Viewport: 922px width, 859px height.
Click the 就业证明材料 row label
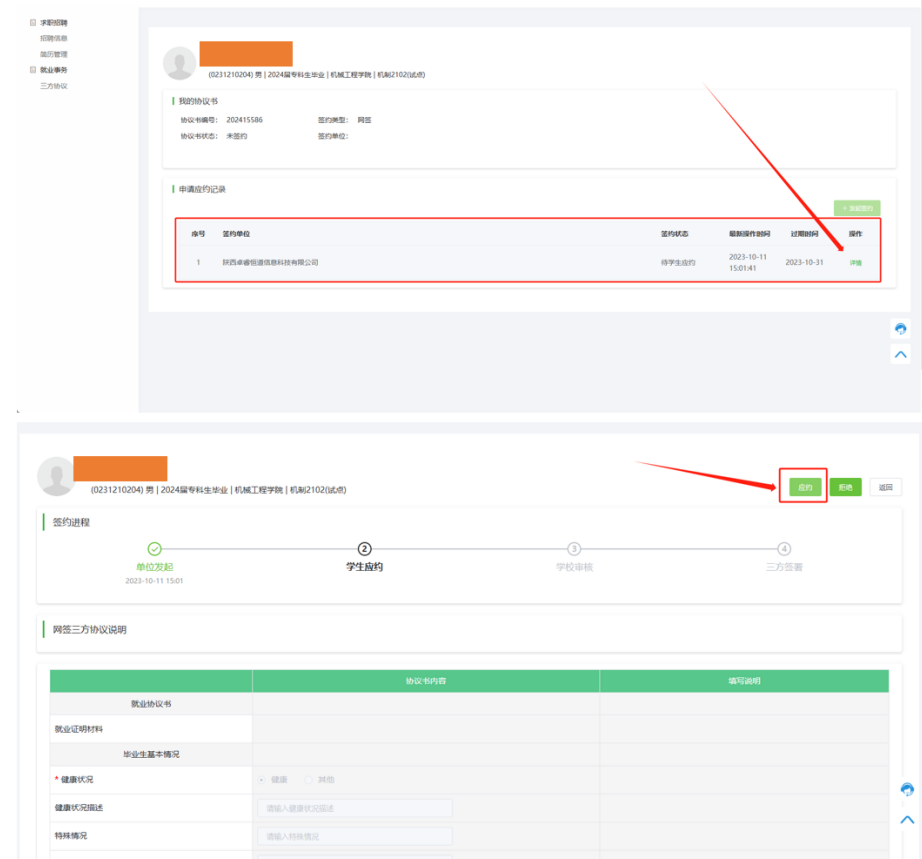79,729
